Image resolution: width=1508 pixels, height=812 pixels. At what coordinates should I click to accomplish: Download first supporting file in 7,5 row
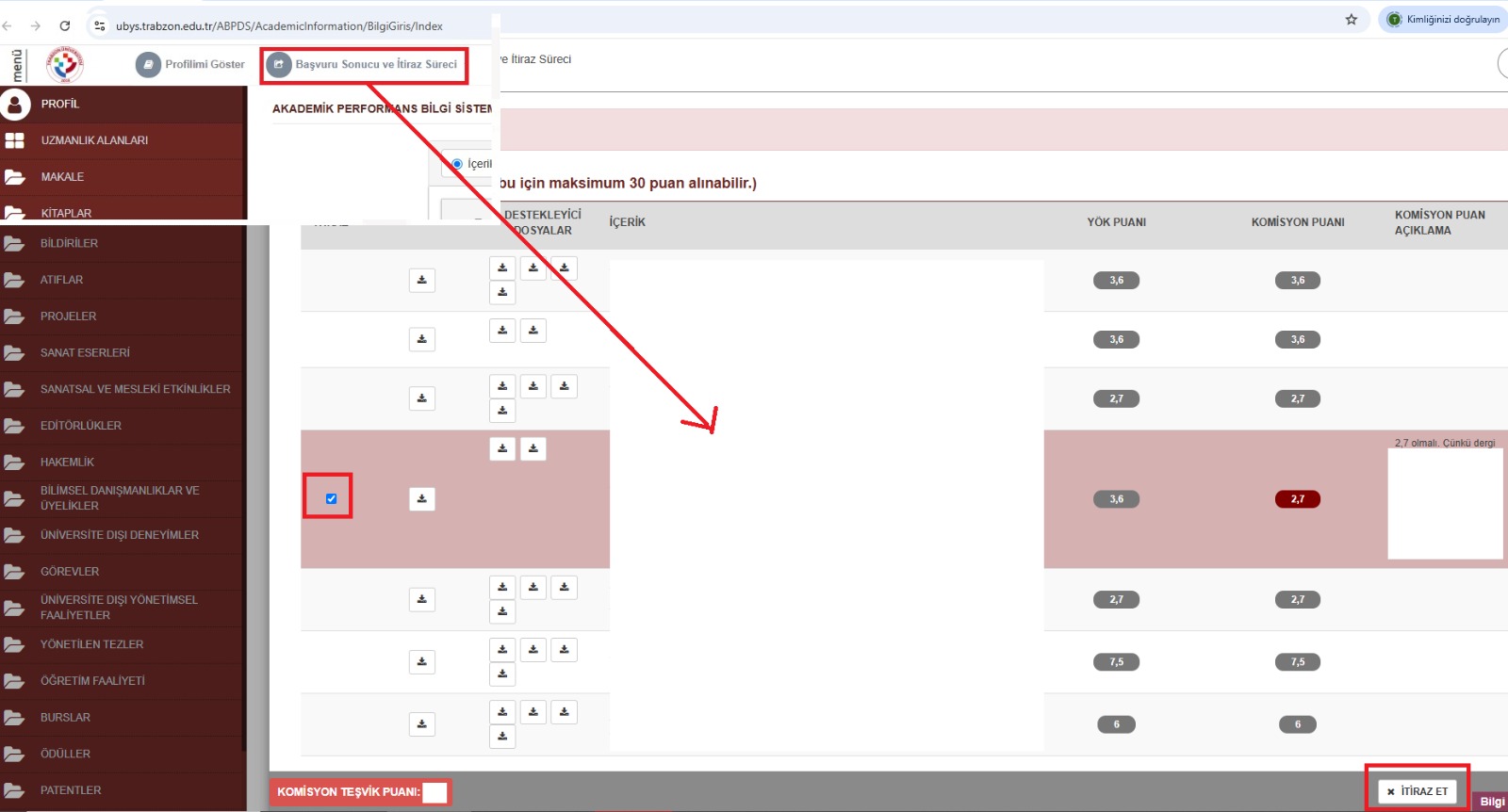pos(502,650)
